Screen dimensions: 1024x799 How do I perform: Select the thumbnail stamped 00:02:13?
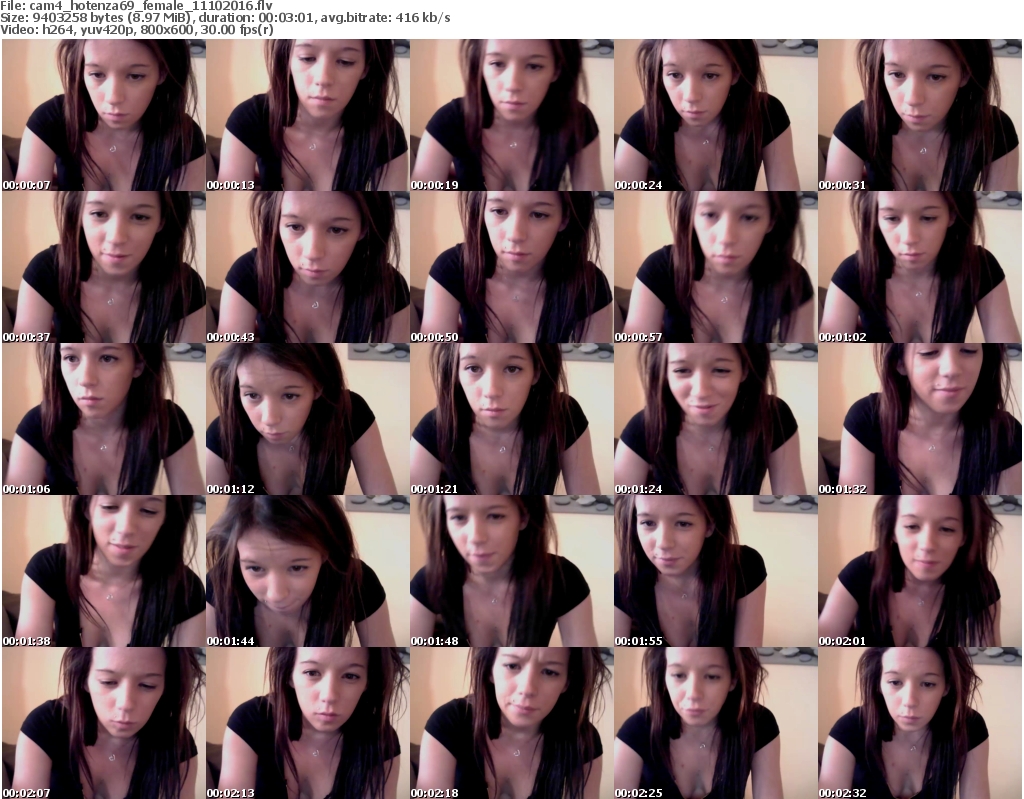coord(308,723)
